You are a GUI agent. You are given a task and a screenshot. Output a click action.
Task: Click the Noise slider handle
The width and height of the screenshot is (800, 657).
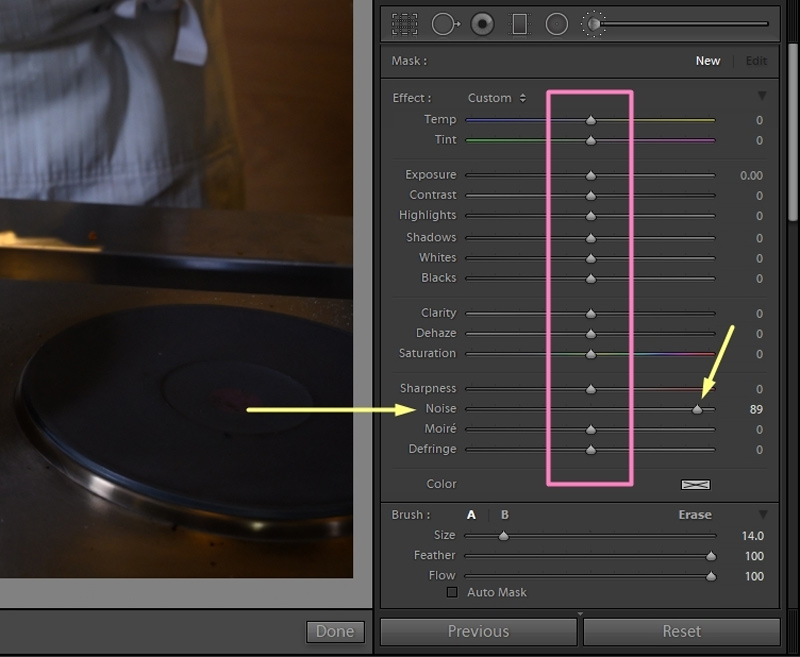(x=698, y=409)
